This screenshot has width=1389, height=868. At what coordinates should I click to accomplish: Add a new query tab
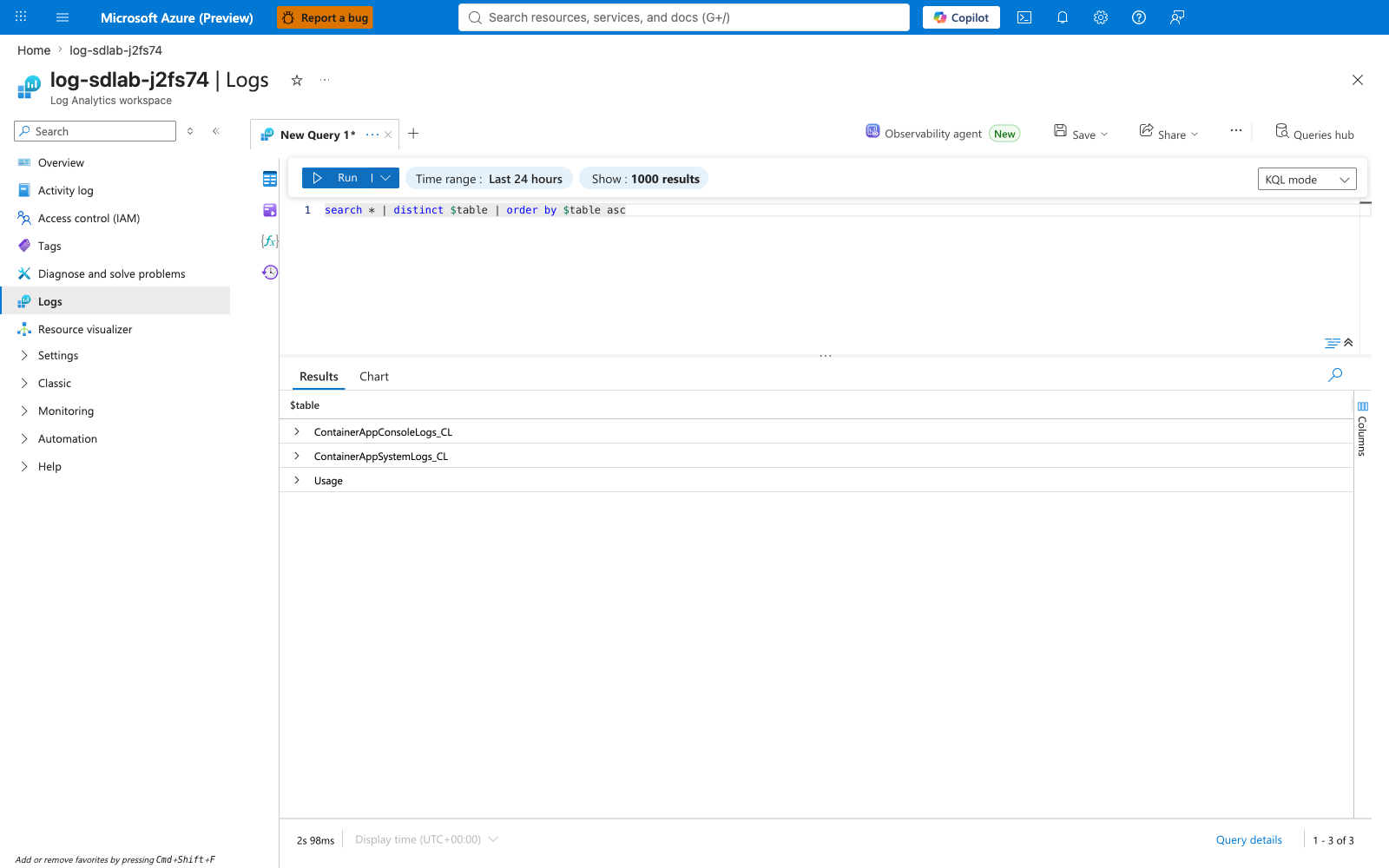click(413, 134)
